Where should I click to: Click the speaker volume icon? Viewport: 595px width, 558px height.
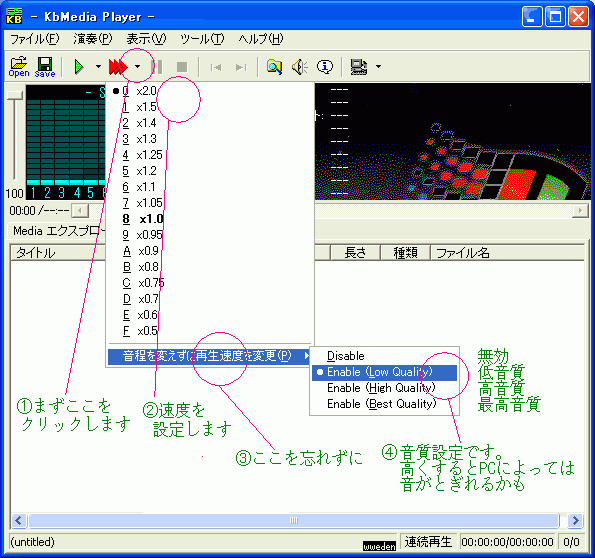pyautogui.click(x=300, y=67)
